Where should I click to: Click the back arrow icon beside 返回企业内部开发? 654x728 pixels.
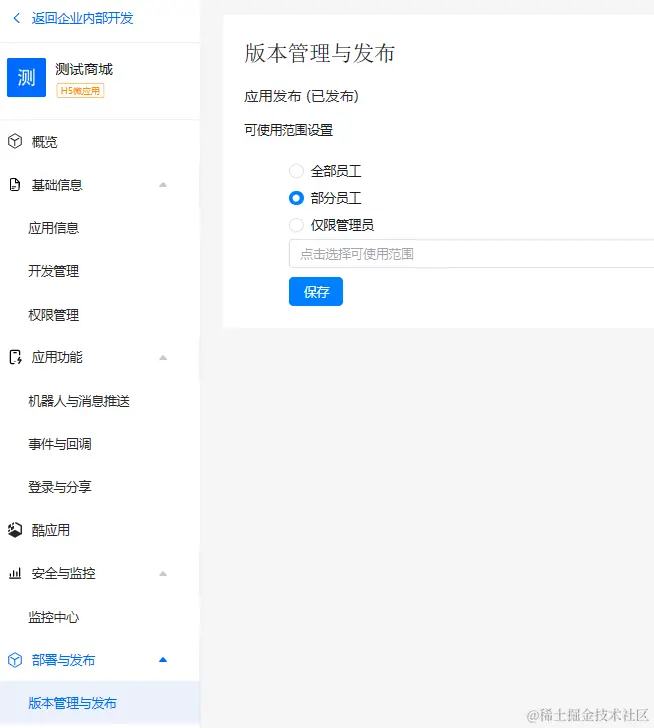[x=17, y=18]
